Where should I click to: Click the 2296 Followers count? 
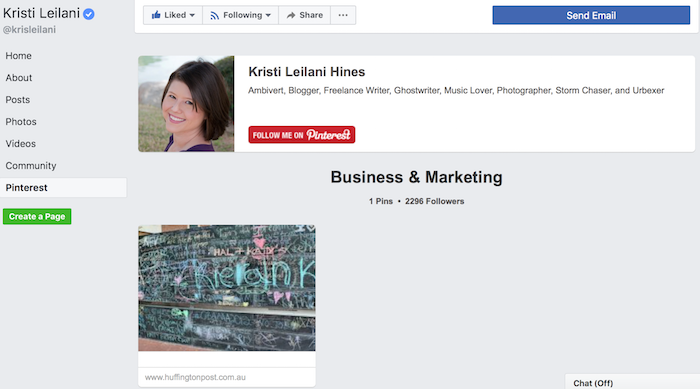tap(434, 201)
